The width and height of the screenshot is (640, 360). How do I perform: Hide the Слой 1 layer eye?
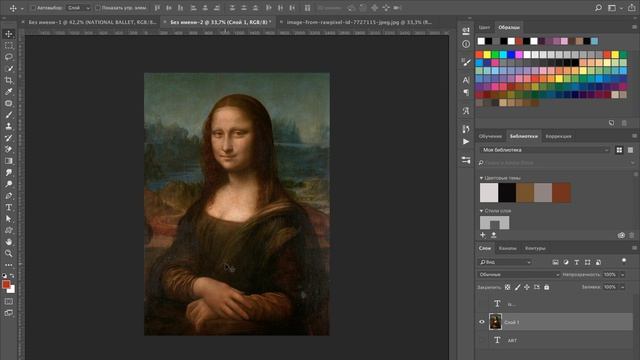coord(482,322)
